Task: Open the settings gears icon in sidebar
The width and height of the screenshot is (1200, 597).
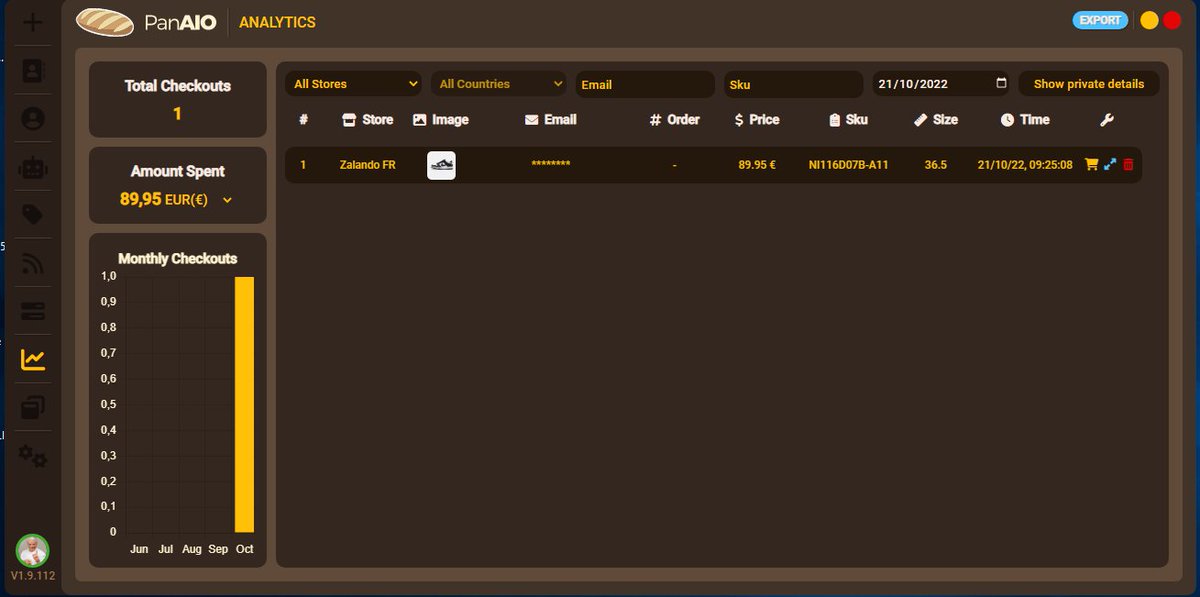Action: (33, 455)
